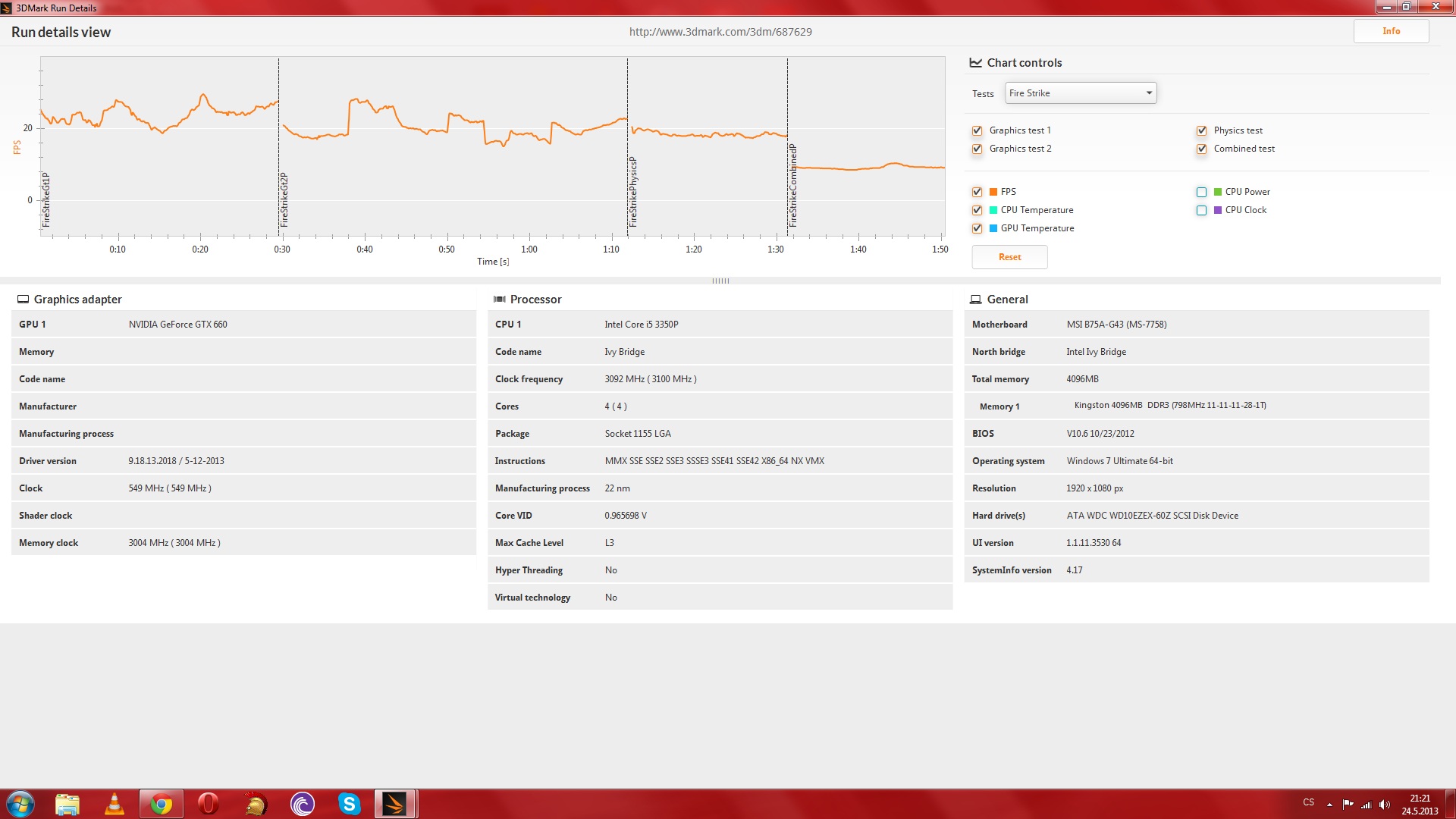The width and height of the screenshot is (1456, 819).
Task: Click ATA WDC hard drive value
Action: pyautogui.click(x=1152, y=516)
